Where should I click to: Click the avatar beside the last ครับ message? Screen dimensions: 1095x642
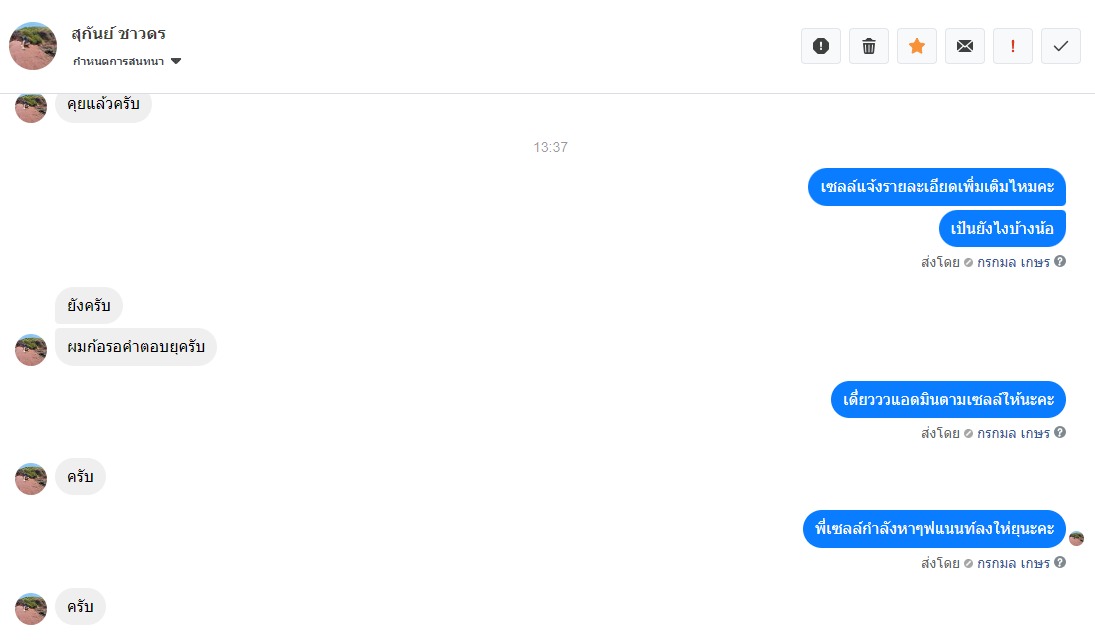[x=31, y=608]
